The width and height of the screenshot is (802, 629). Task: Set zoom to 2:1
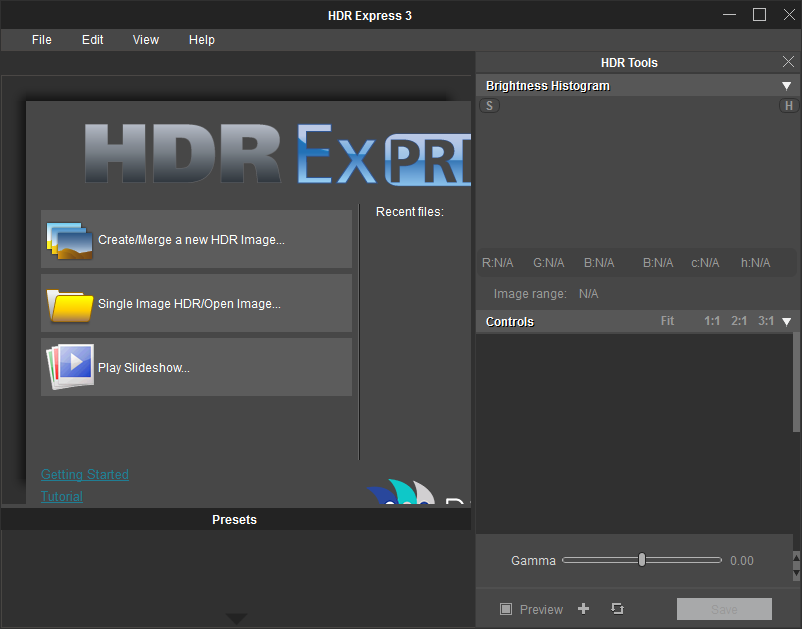[739, 321]
